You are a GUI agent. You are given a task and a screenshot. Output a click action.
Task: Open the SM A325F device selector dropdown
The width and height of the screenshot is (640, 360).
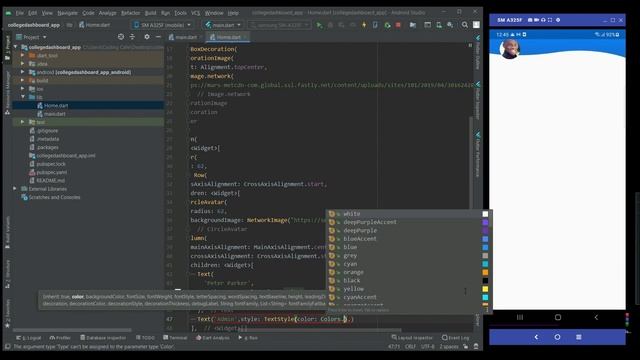162,25
